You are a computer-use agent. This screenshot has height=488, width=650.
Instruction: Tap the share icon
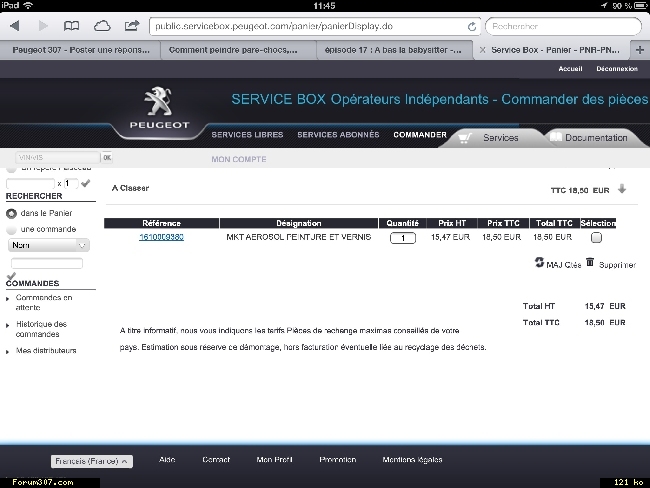pos(132,26)
